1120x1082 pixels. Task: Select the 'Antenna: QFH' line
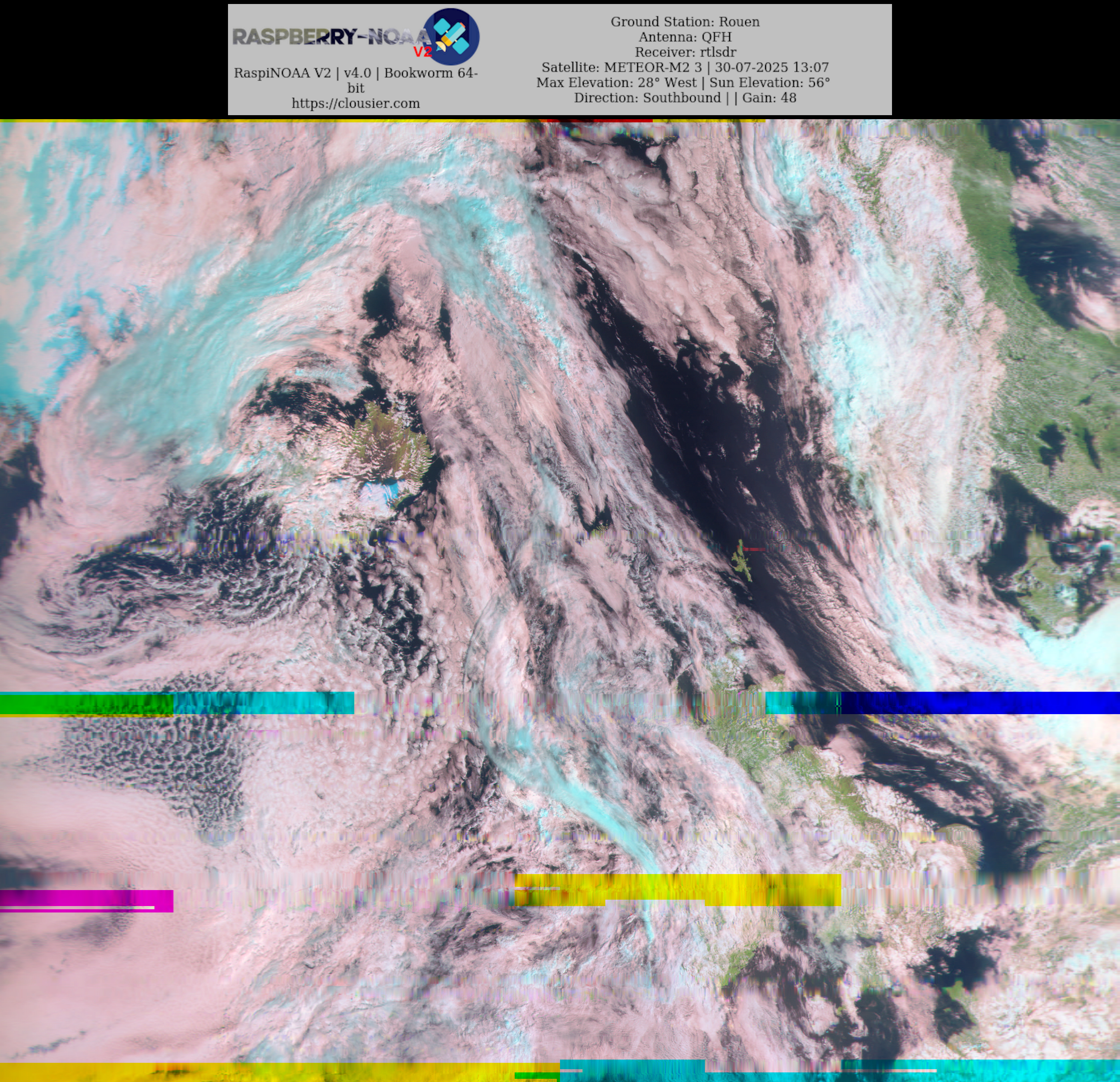(685, 37)
